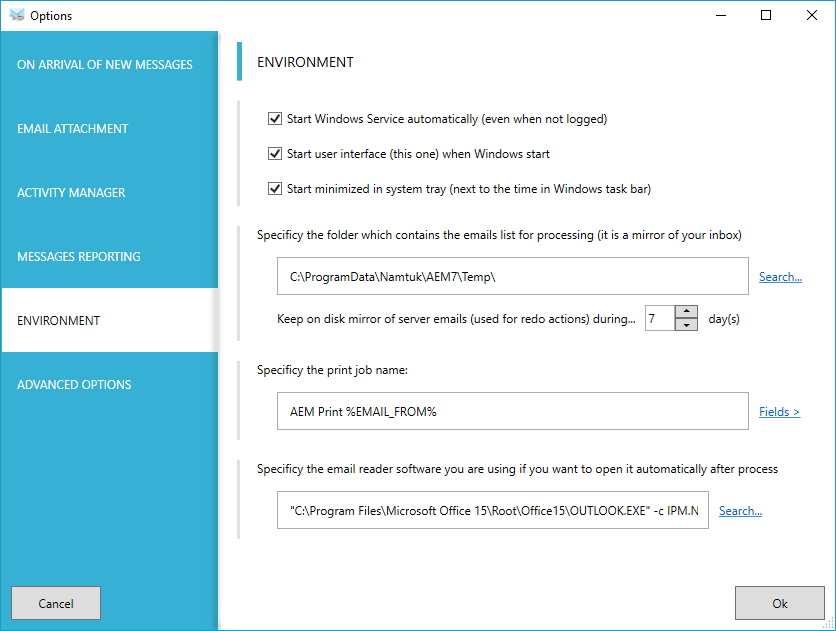The height and width of the screenshot is (631, 836).
Task: Select the Environment sidebar section
Action: click(x=109, y=320)
